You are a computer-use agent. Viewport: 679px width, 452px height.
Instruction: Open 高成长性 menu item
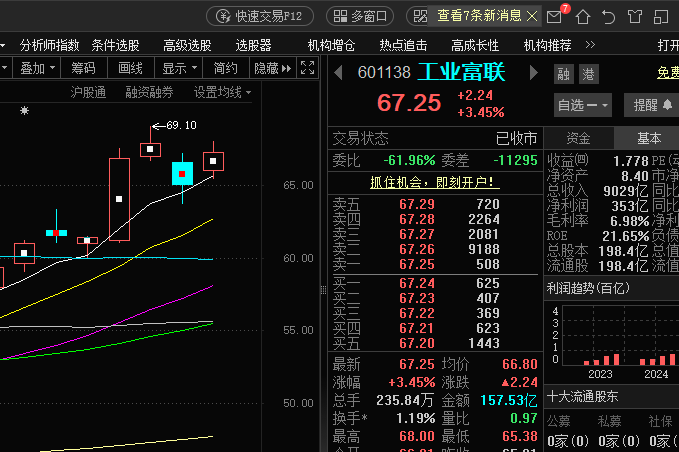point(475,45)
